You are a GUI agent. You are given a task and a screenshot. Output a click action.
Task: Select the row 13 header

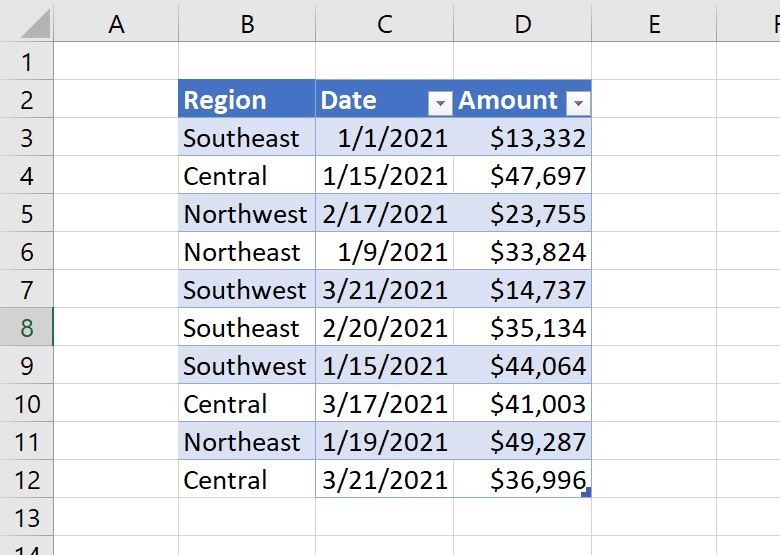point(26,518)
